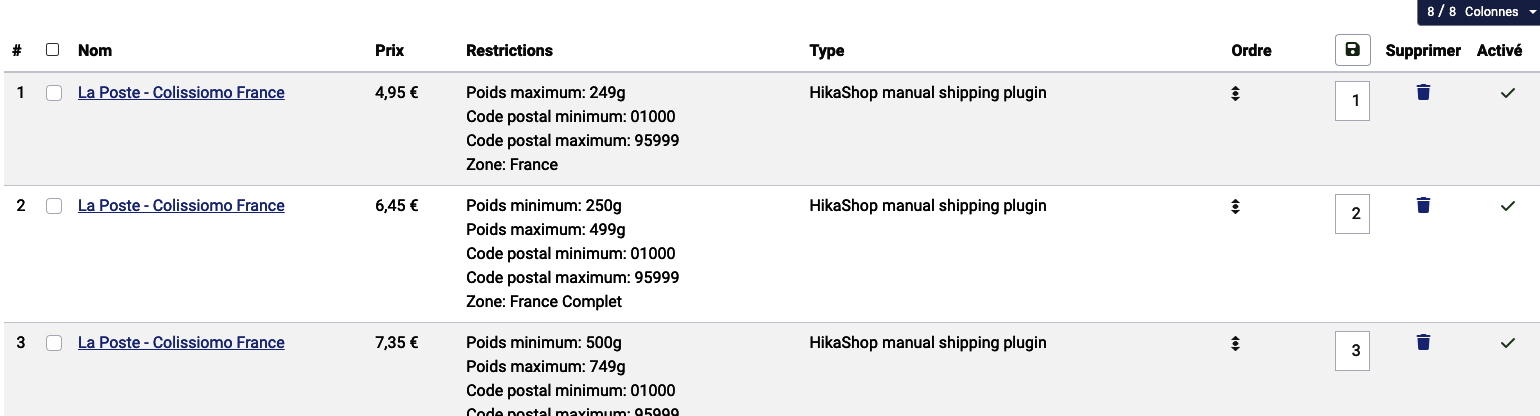Image resolution: width=1540 pixels, height=416 pixels.
Task: Sort the list by Ordre column header
Action: [x=1251, y=50]
